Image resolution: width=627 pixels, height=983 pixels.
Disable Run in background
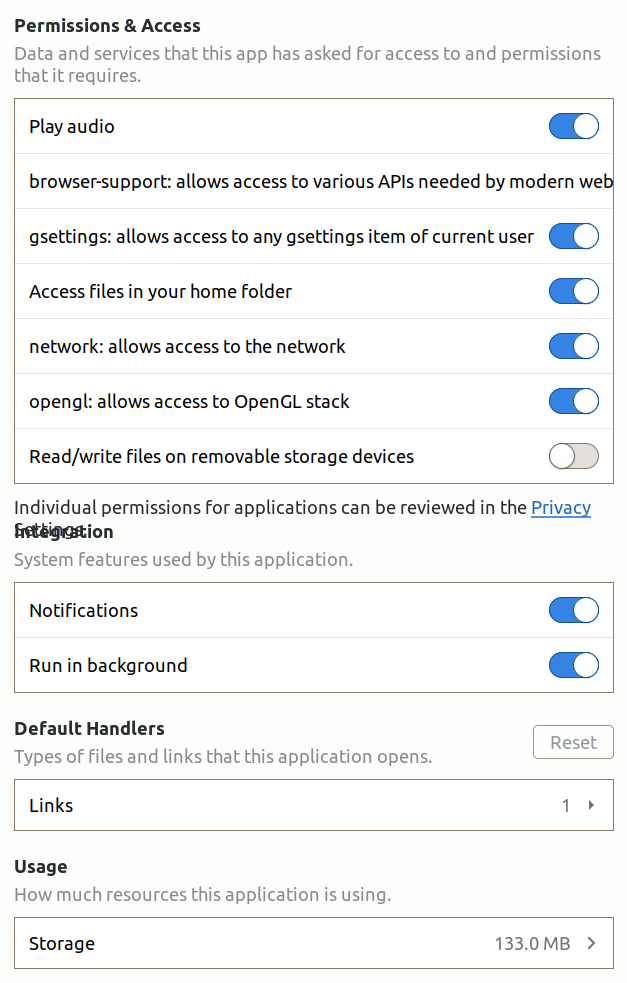click(x=573, y=665)
